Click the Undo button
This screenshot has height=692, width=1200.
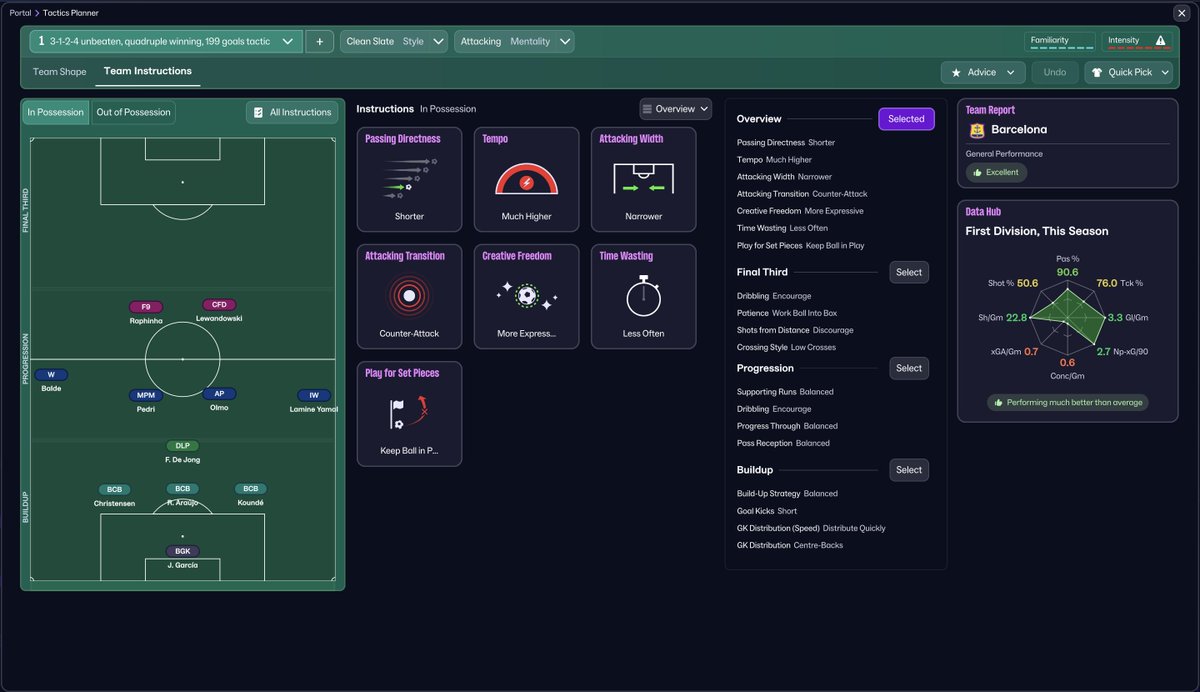1055,73
